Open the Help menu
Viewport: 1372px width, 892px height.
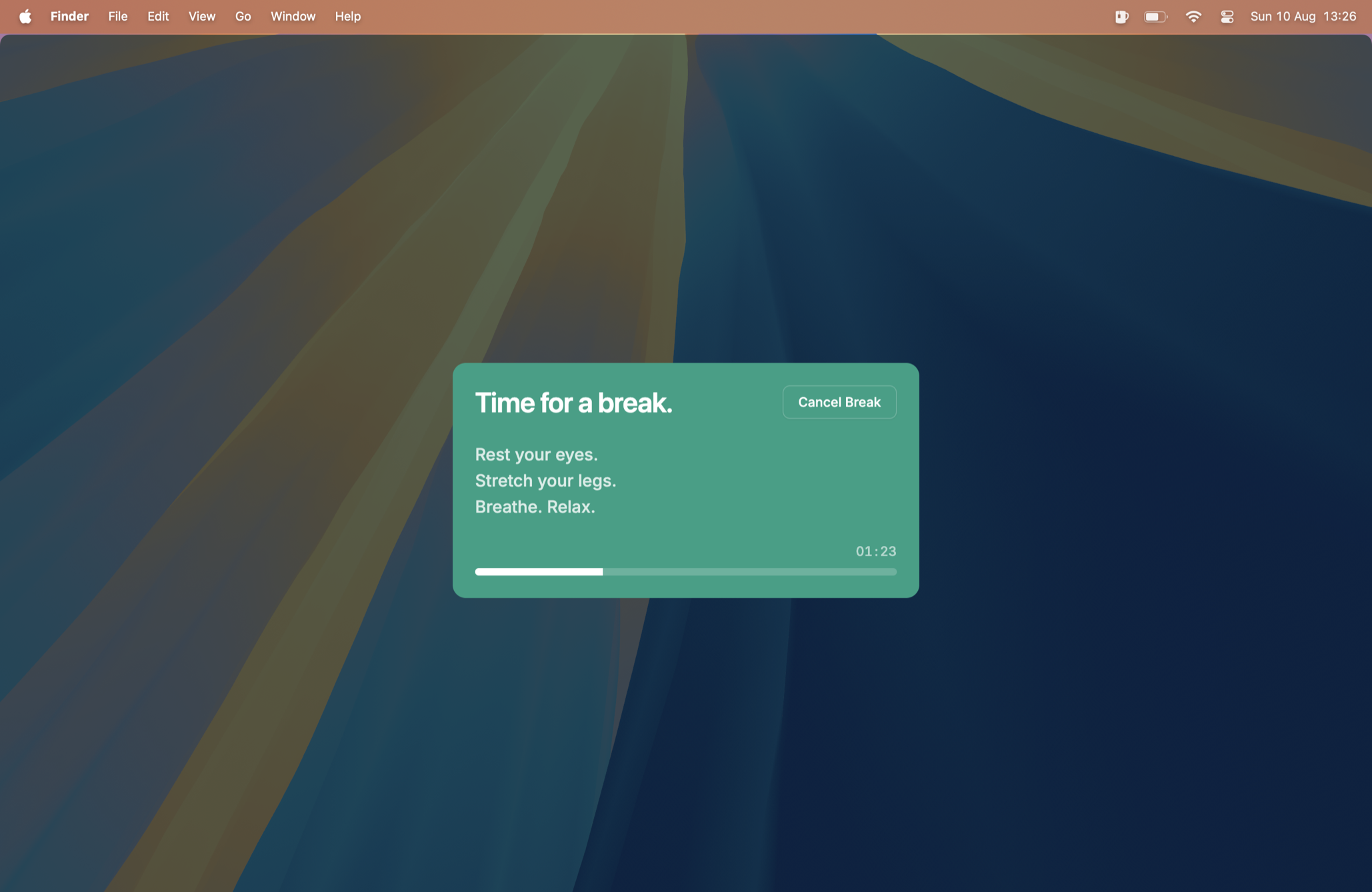click(x=347, y=17)
